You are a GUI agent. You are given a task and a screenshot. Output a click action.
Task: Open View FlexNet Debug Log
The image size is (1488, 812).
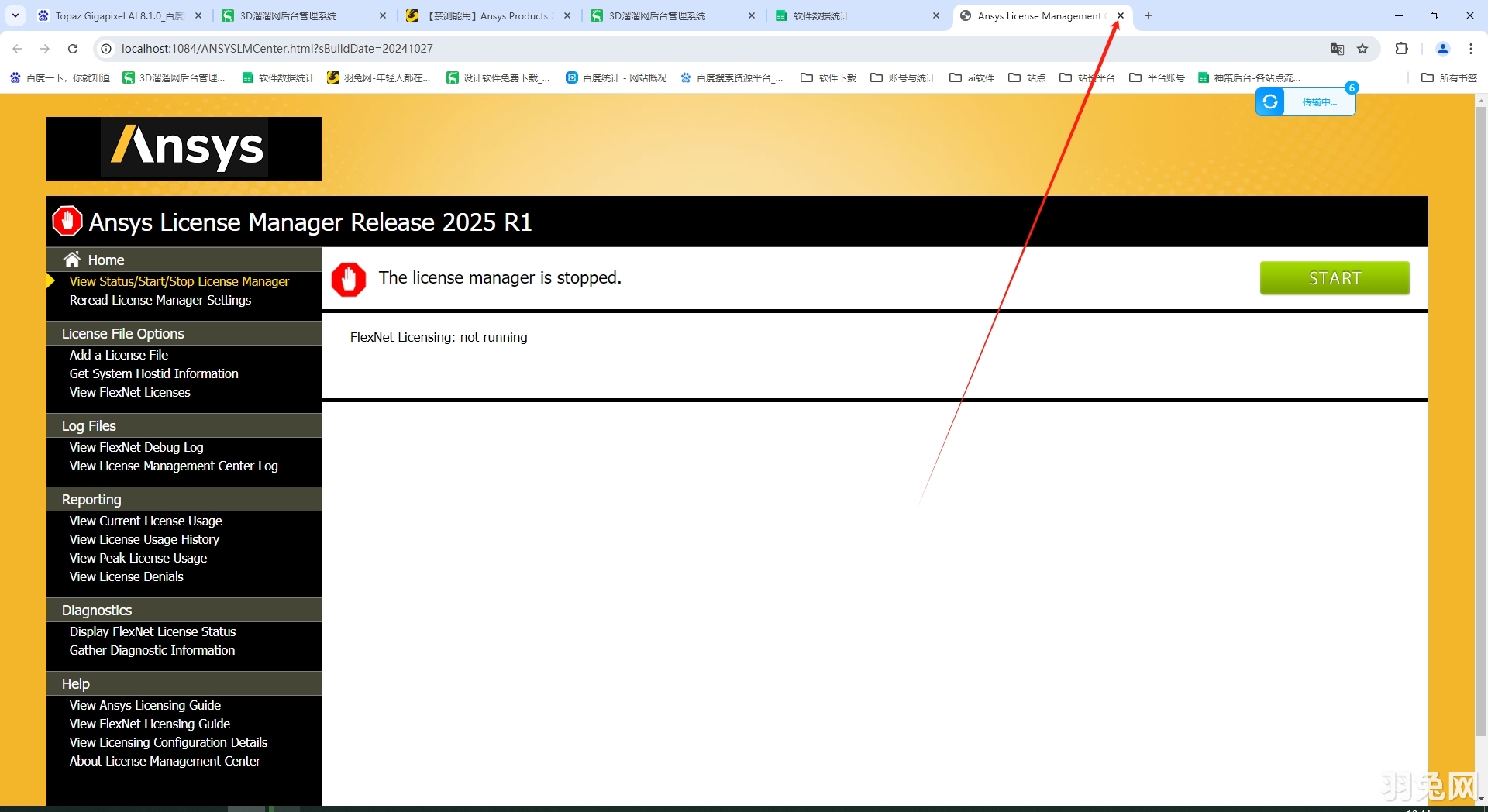tap(136, 447)
